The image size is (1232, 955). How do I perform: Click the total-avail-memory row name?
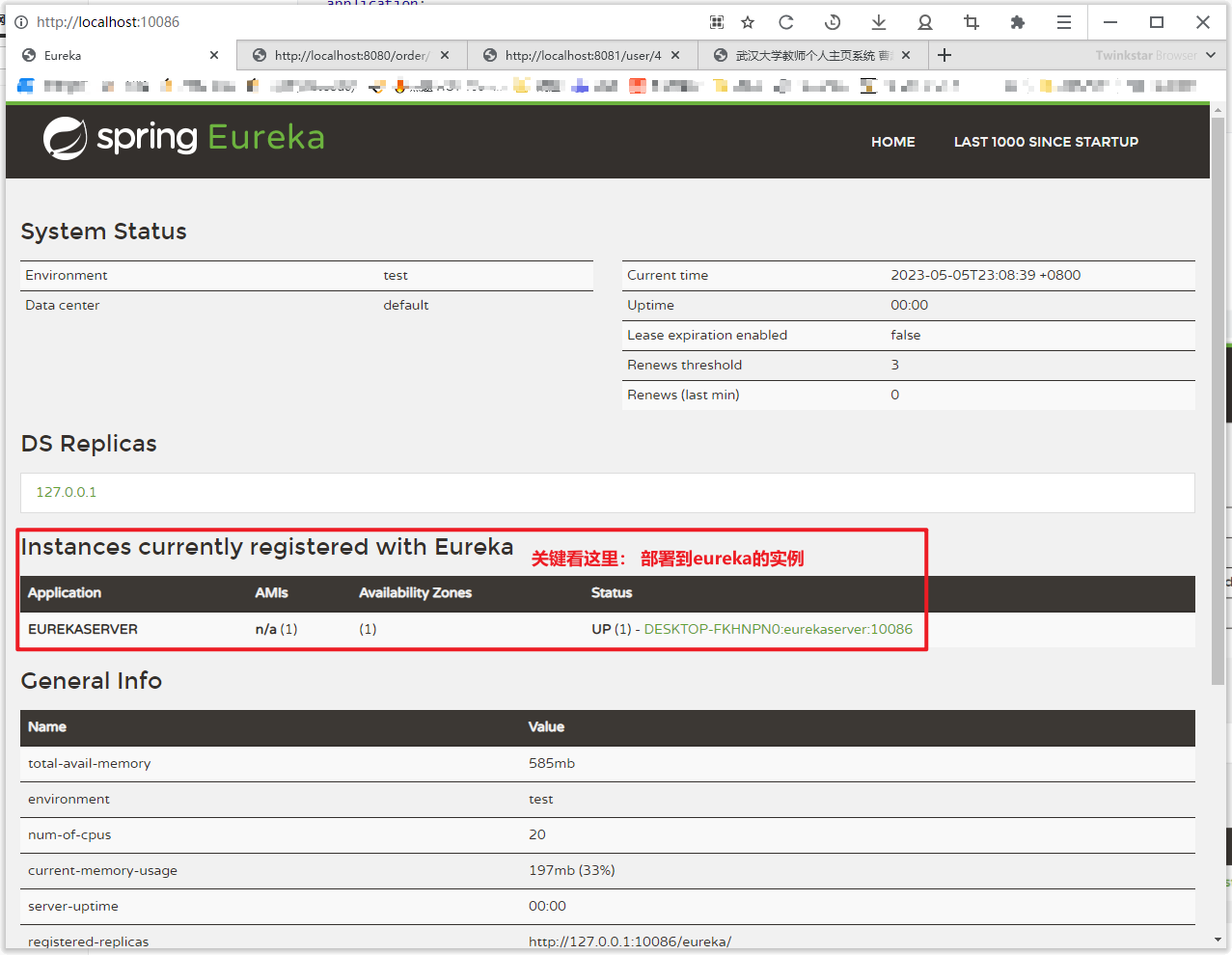click(x=90, y=763)
